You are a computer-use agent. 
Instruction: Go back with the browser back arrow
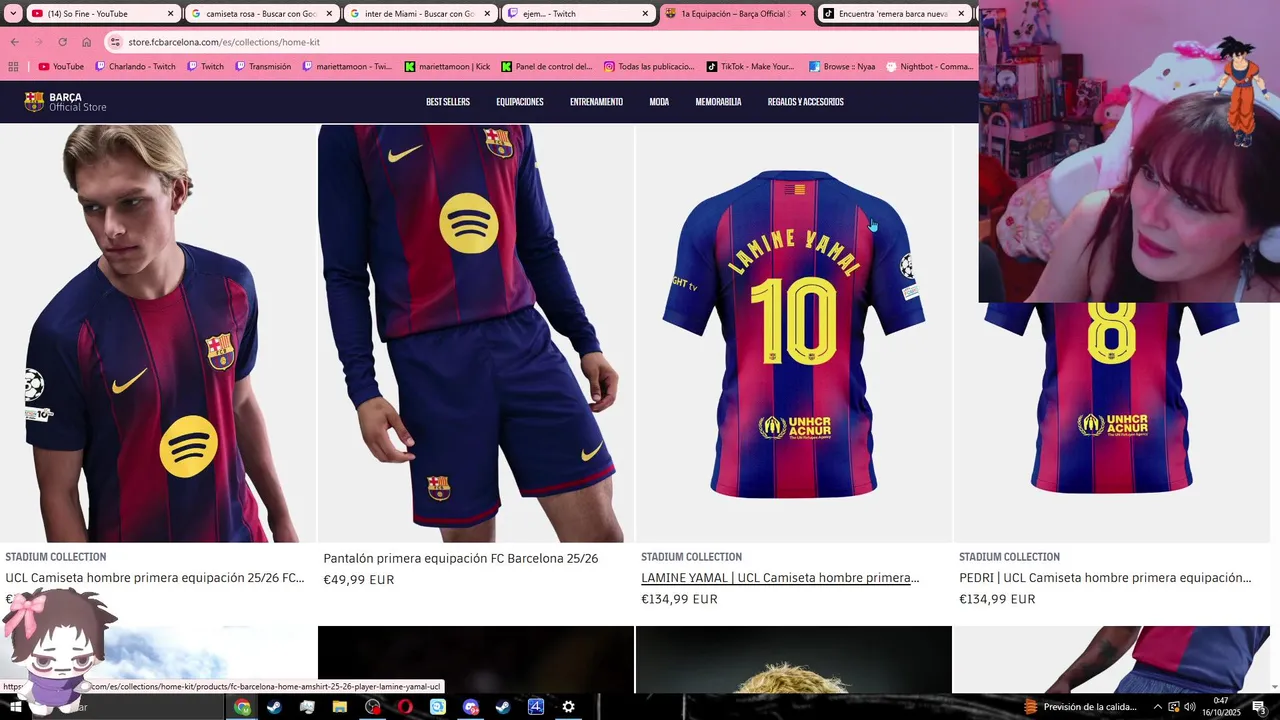(14, 42)
